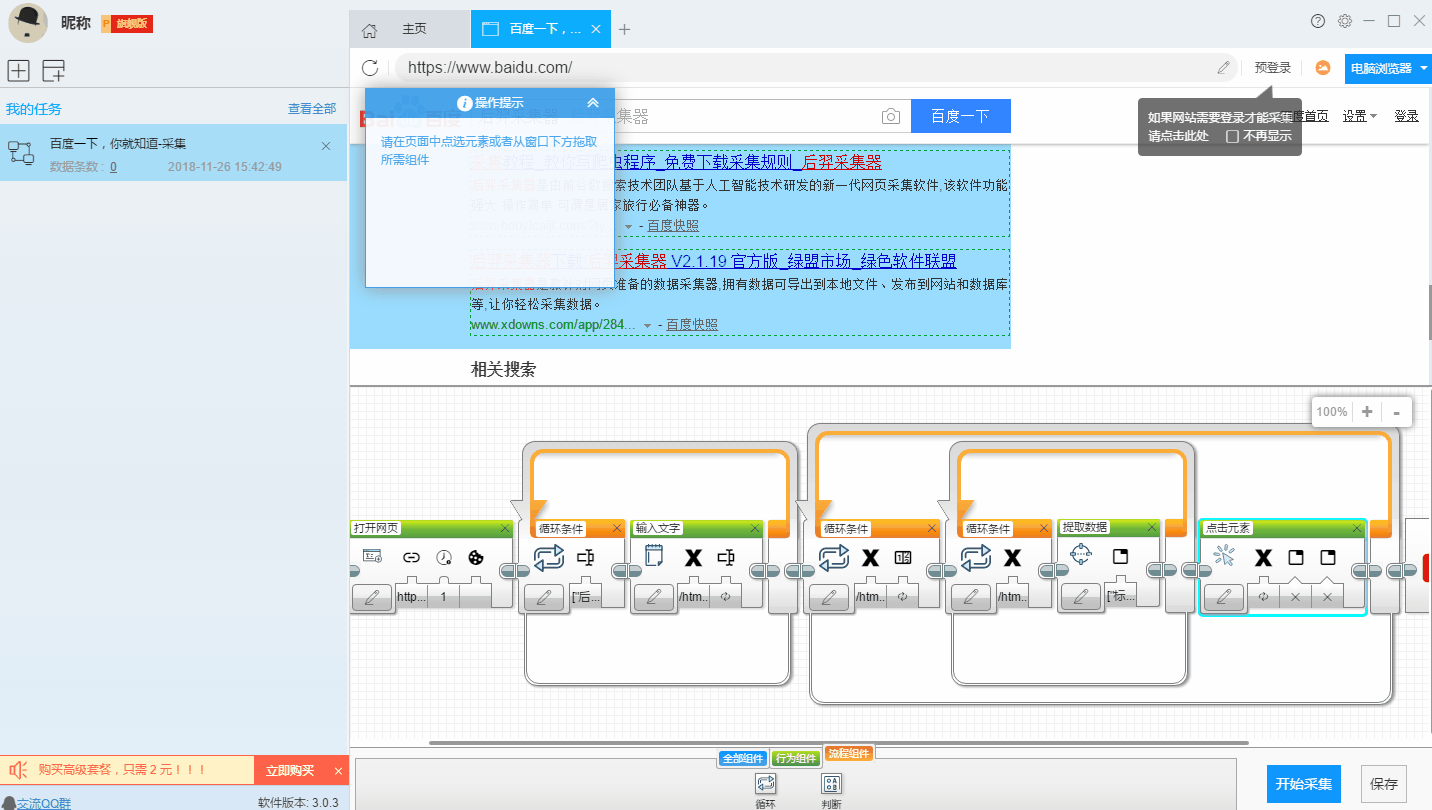The height and width of the screenshot is (810, 1432).
Task: Open the Baidu 设置 dropdown
Action: coord(1359,116)
